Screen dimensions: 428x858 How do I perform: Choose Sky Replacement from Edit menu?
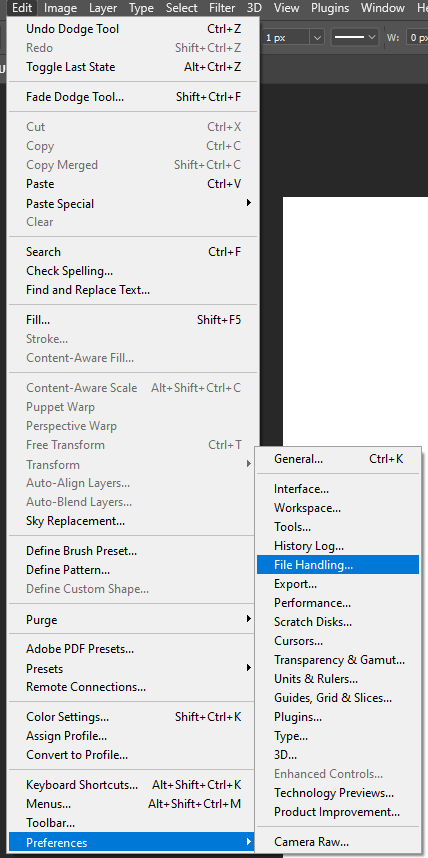[133, 520]
